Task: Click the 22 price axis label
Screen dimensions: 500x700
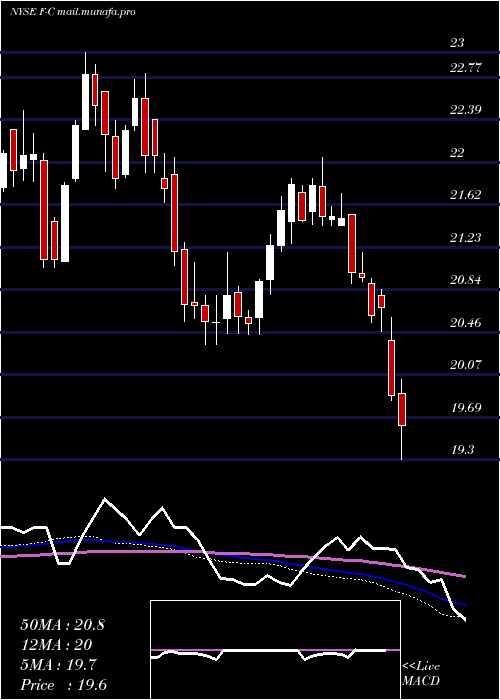Action: click(457, 153)
